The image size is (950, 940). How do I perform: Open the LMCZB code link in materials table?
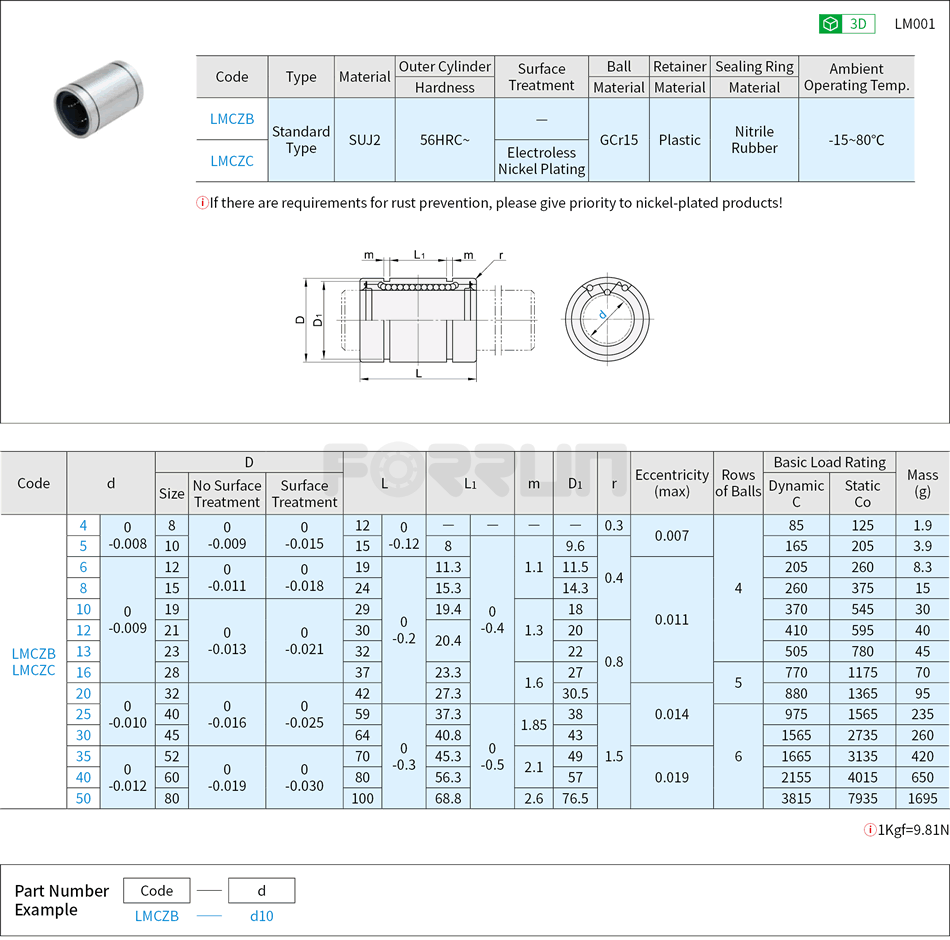(232, 119)
